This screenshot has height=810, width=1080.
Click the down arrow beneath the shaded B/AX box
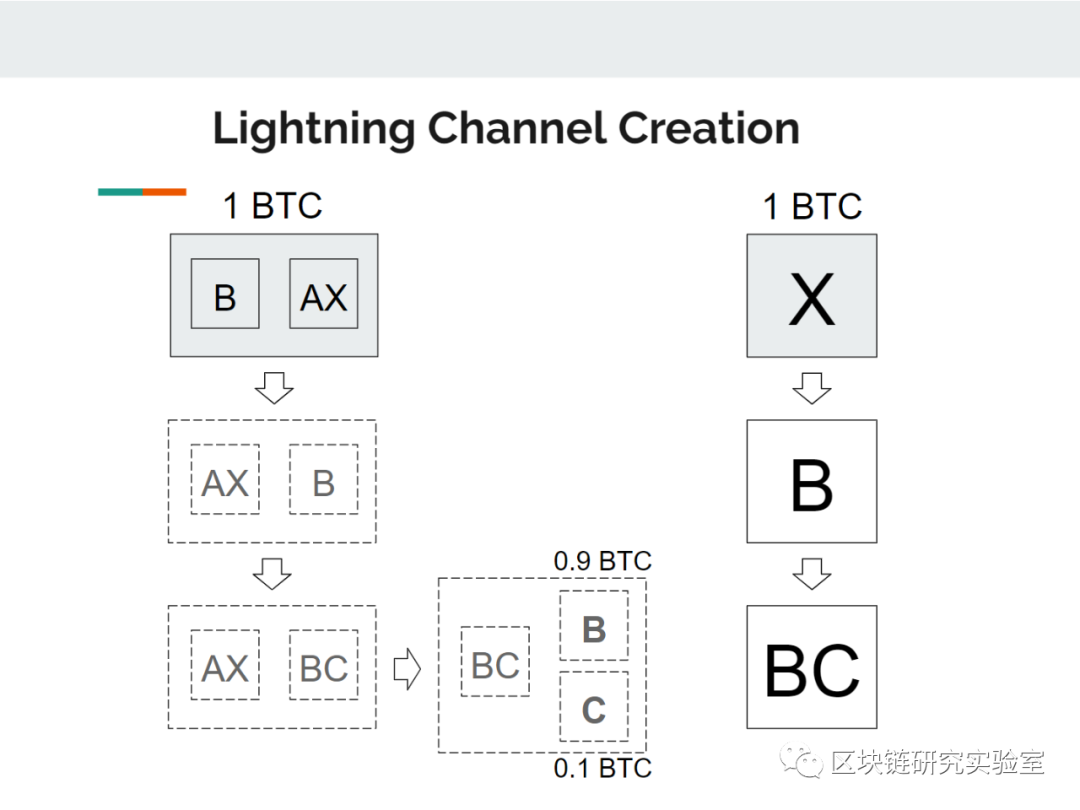click(274, 388)
